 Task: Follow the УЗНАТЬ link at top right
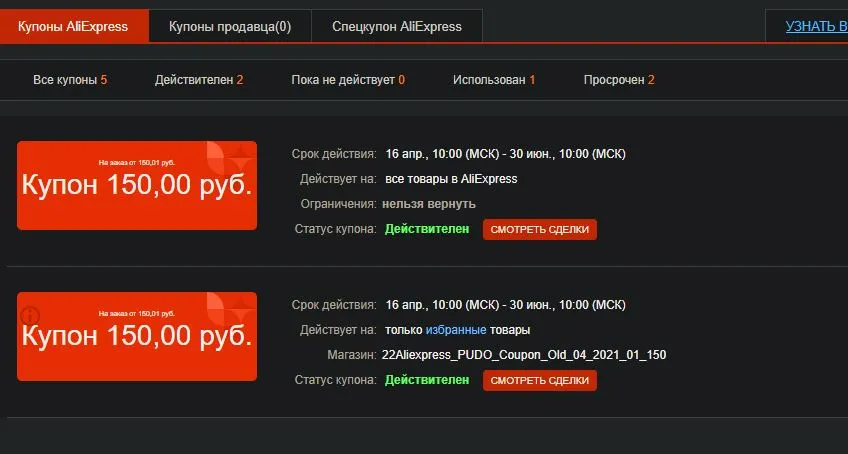tap(816, 27)
